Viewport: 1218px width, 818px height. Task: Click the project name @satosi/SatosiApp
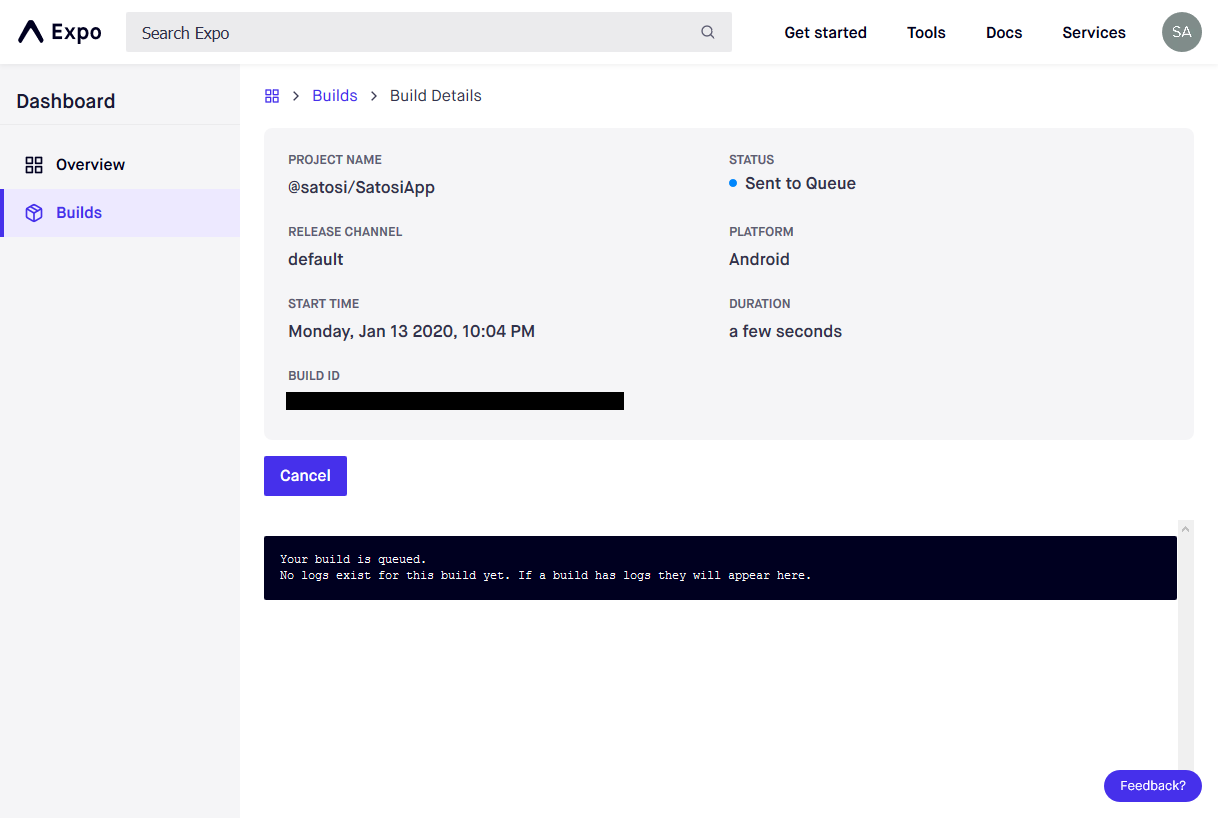click(x=361, y=187)
